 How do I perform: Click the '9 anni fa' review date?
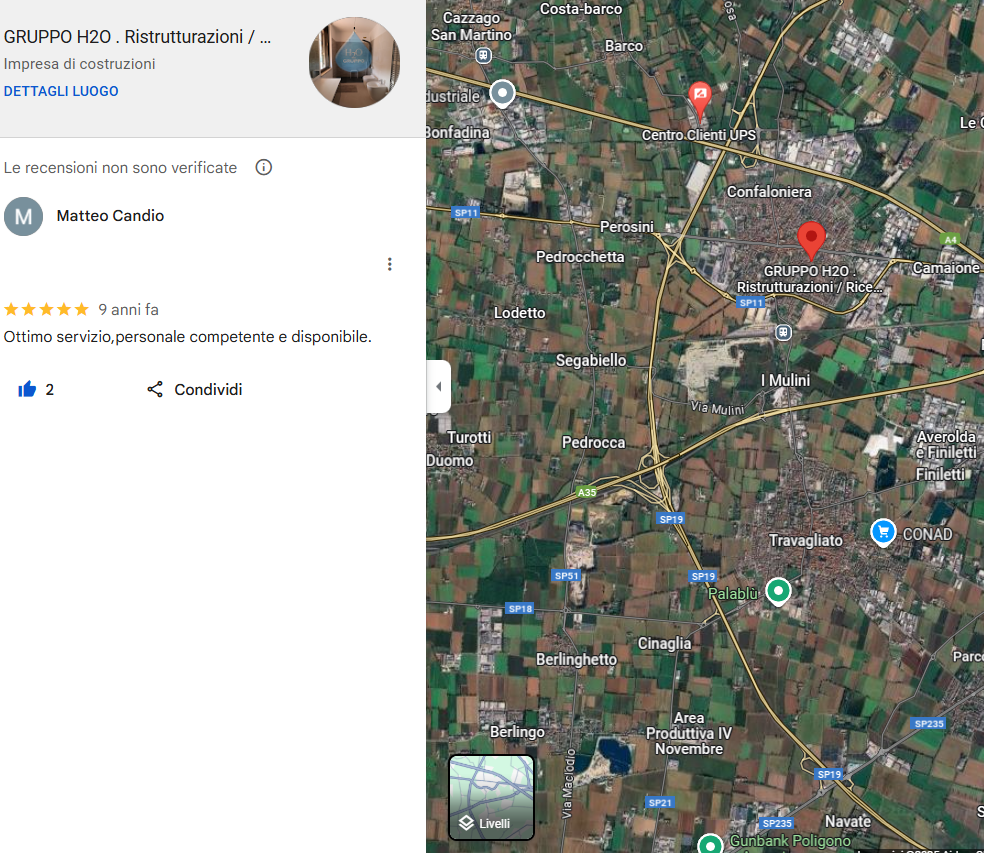point(129,309)
